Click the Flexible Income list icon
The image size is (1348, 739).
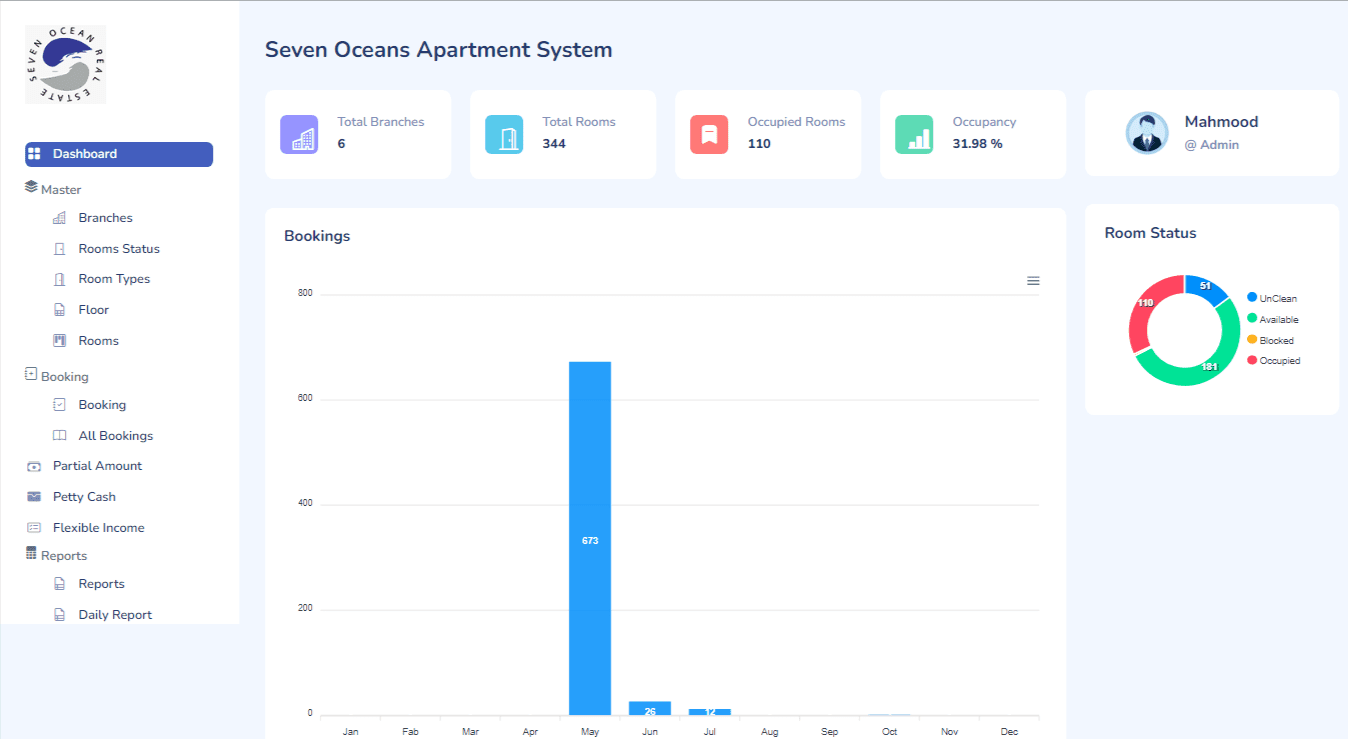(x=34, y=528)
